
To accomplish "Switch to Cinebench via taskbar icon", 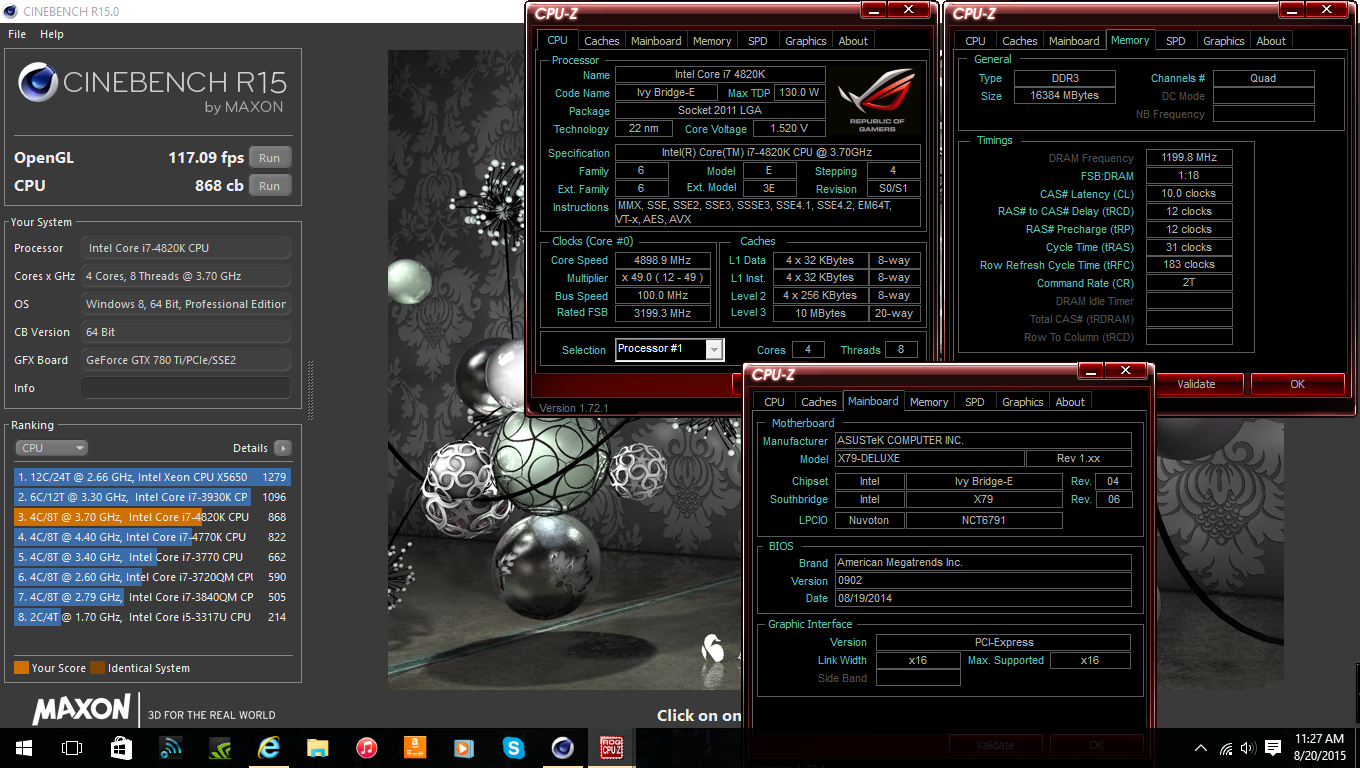I will (x=562, y=748).
